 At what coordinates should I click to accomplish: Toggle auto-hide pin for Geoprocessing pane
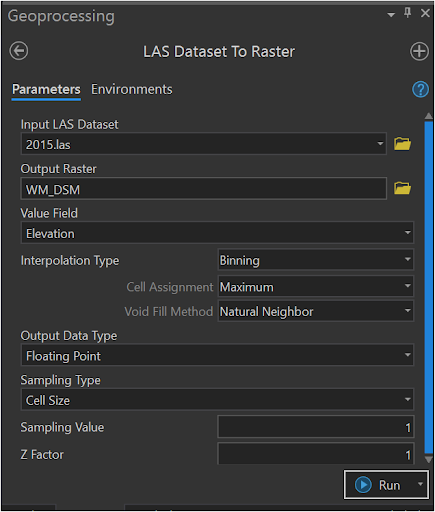pos(407,13)
